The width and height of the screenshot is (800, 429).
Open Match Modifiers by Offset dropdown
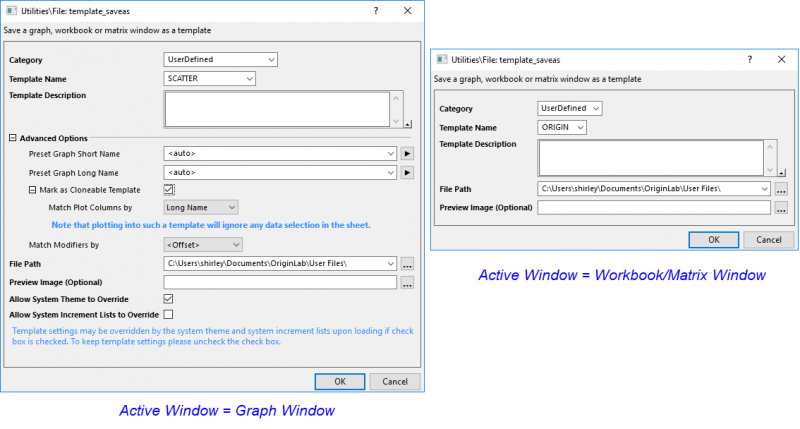click(201, 244)
